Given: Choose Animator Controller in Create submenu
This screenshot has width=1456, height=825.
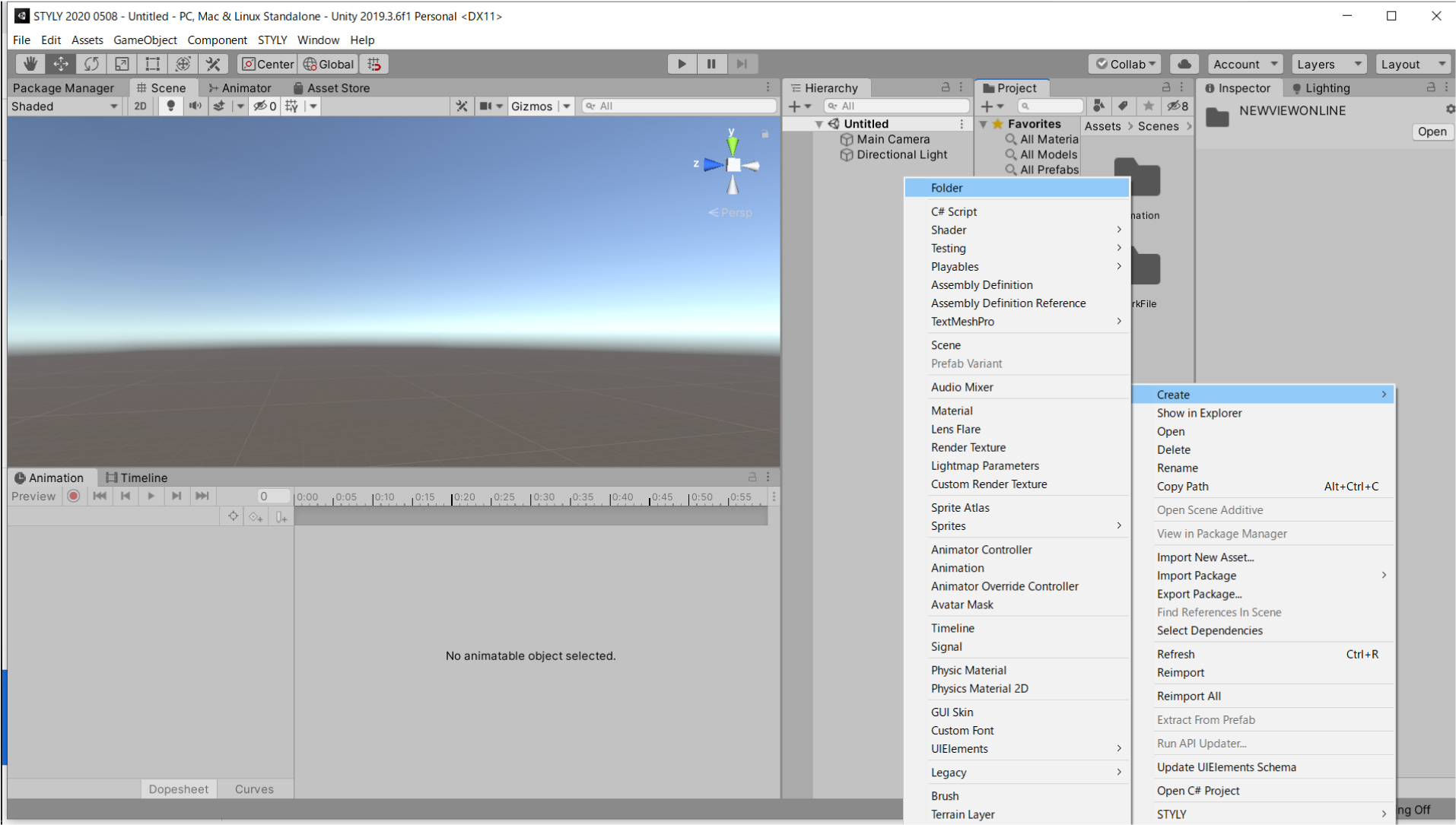Looking at the screenshot, I should tap(1017, 550).
